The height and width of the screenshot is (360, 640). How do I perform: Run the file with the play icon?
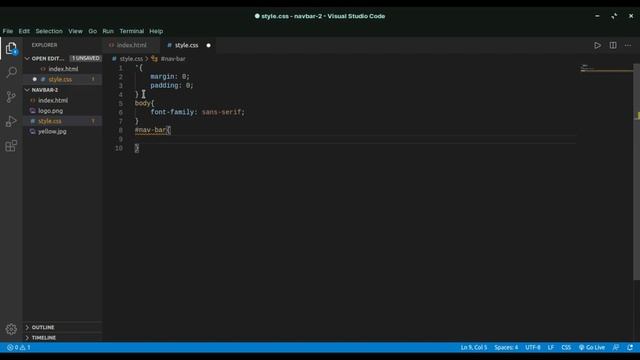pyautogui.click(x=597, y=45)
